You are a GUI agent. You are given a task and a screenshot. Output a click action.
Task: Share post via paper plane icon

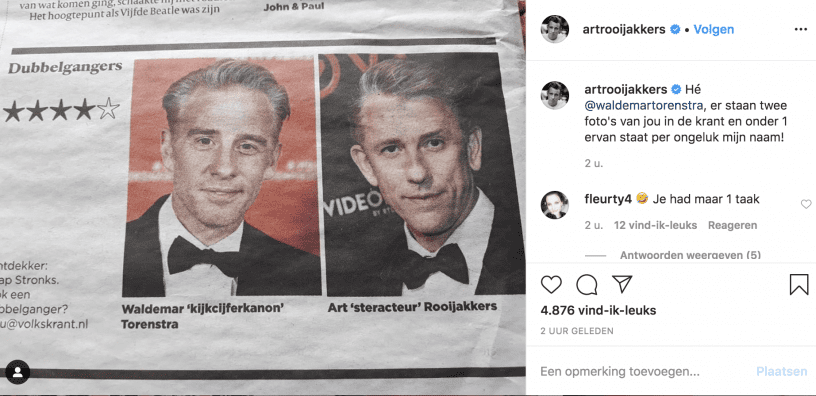pos(621,284)
